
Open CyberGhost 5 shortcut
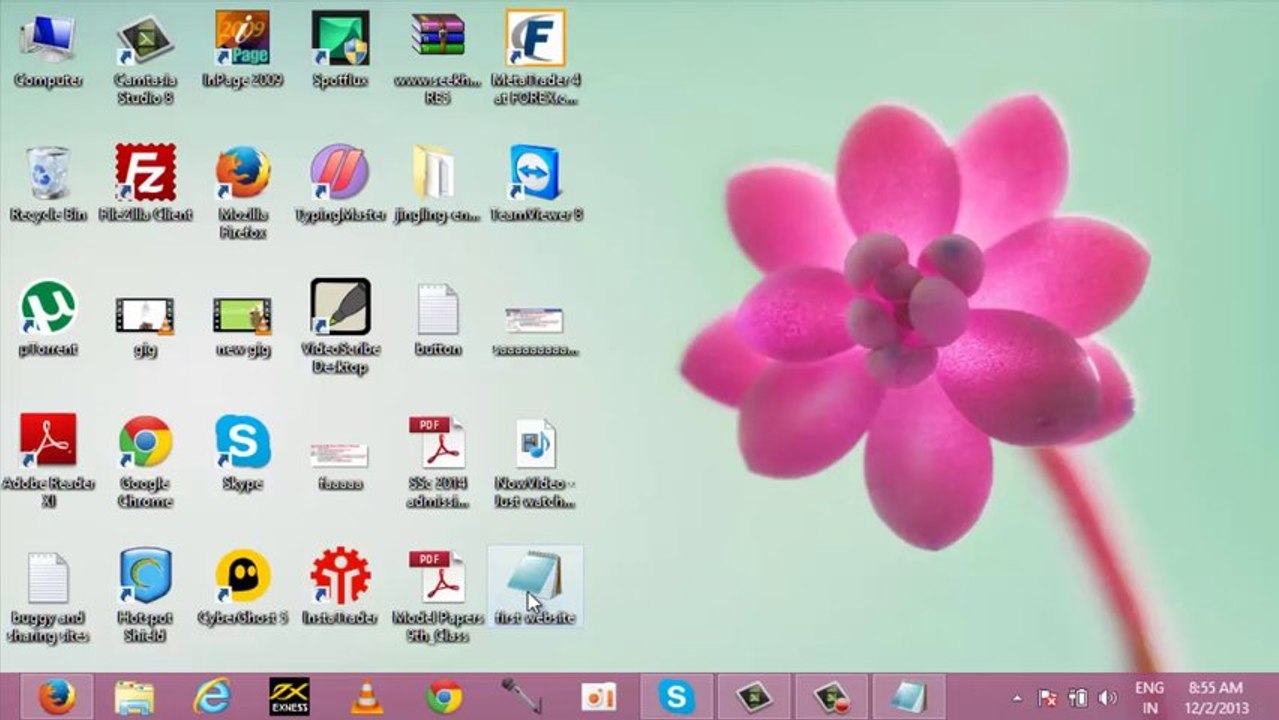[242, 587]
